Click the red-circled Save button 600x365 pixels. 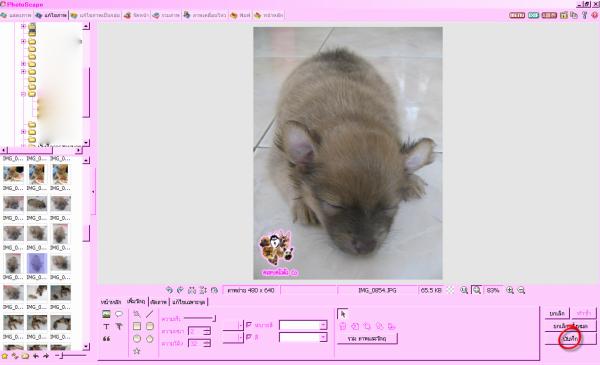pyautogui.click(x=570, y=339)
